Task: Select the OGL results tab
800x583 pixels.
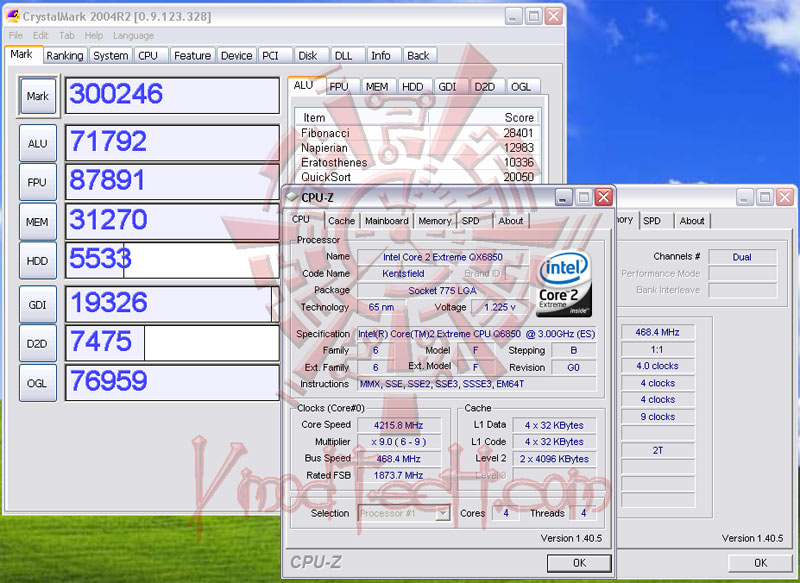Action: 521,87
